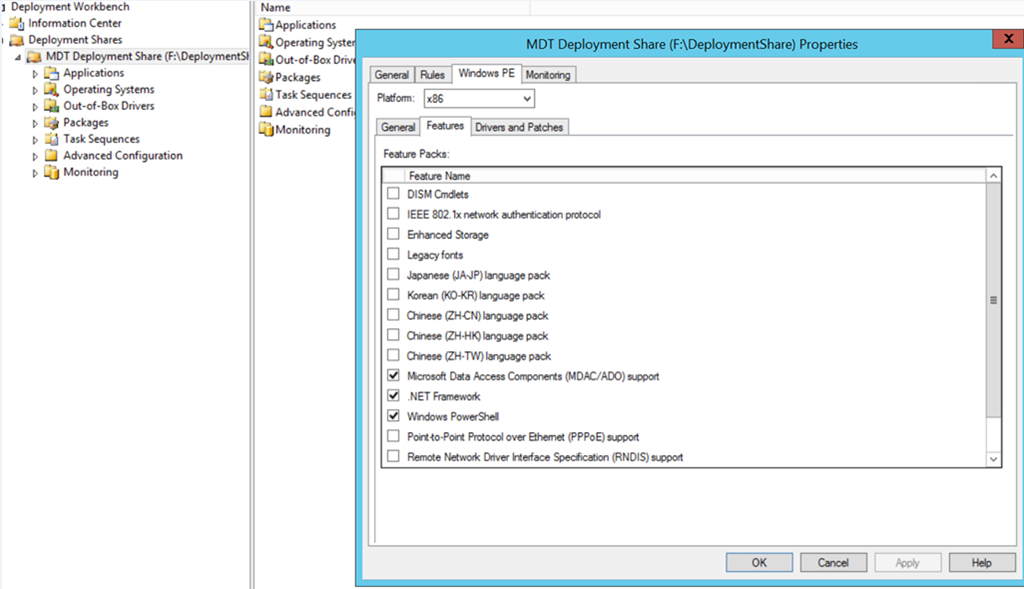Screen dimensions: 1024x589
Task: Open the Platform dropdown showing x86
Action: coord(479,99)
